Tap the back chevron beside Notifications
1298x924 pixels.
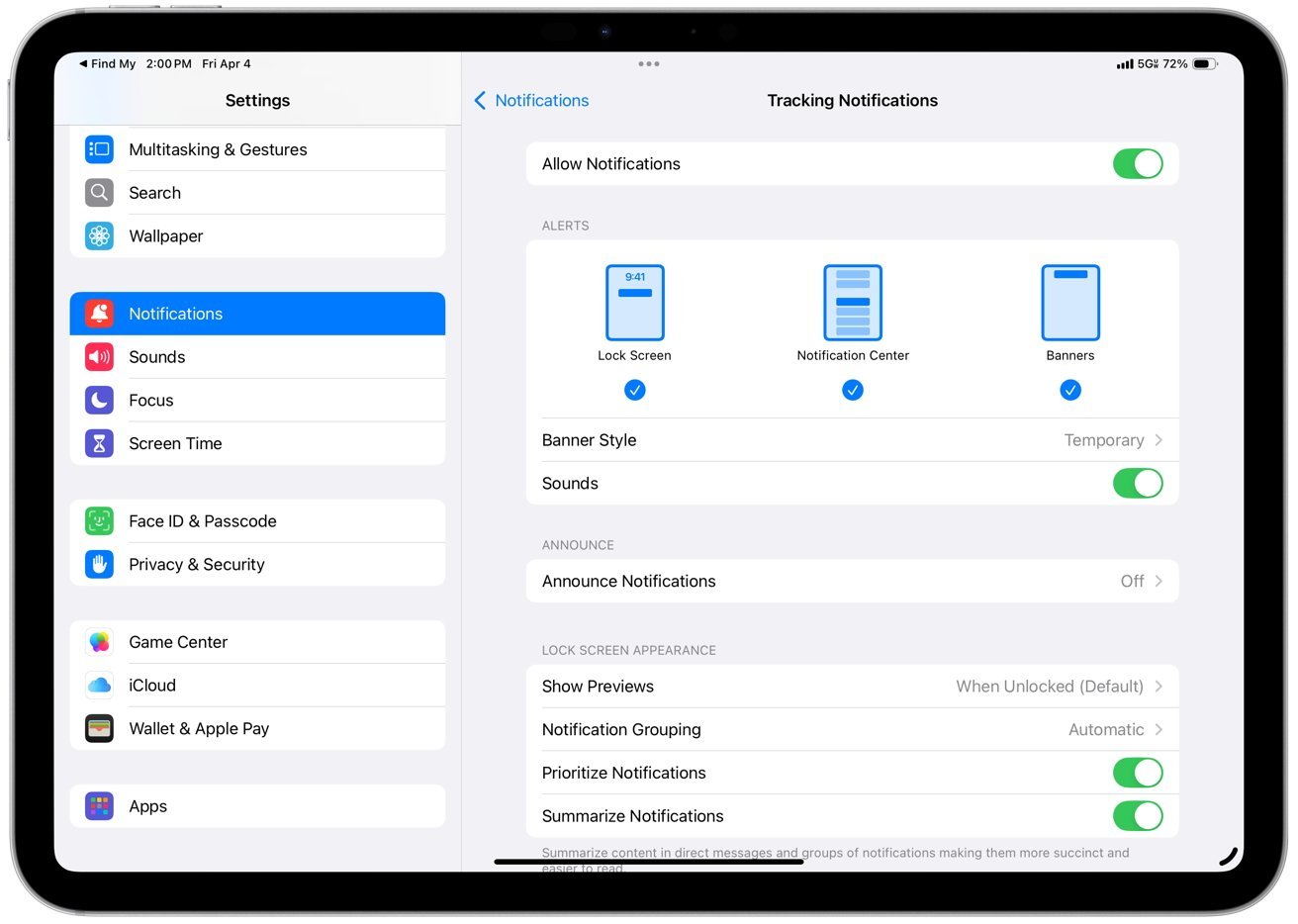(480, 101)
